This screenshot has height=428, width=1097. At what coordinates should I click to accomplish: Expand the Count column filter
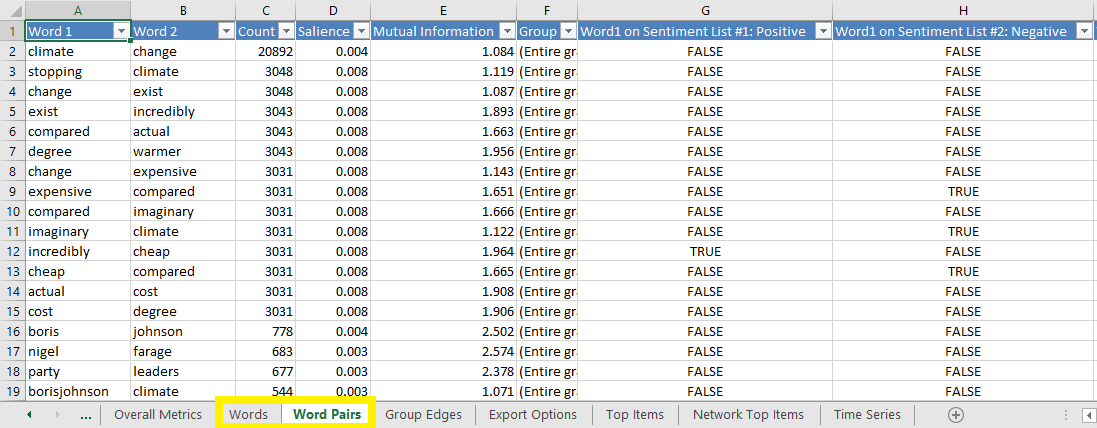click(x=285, y=31)
